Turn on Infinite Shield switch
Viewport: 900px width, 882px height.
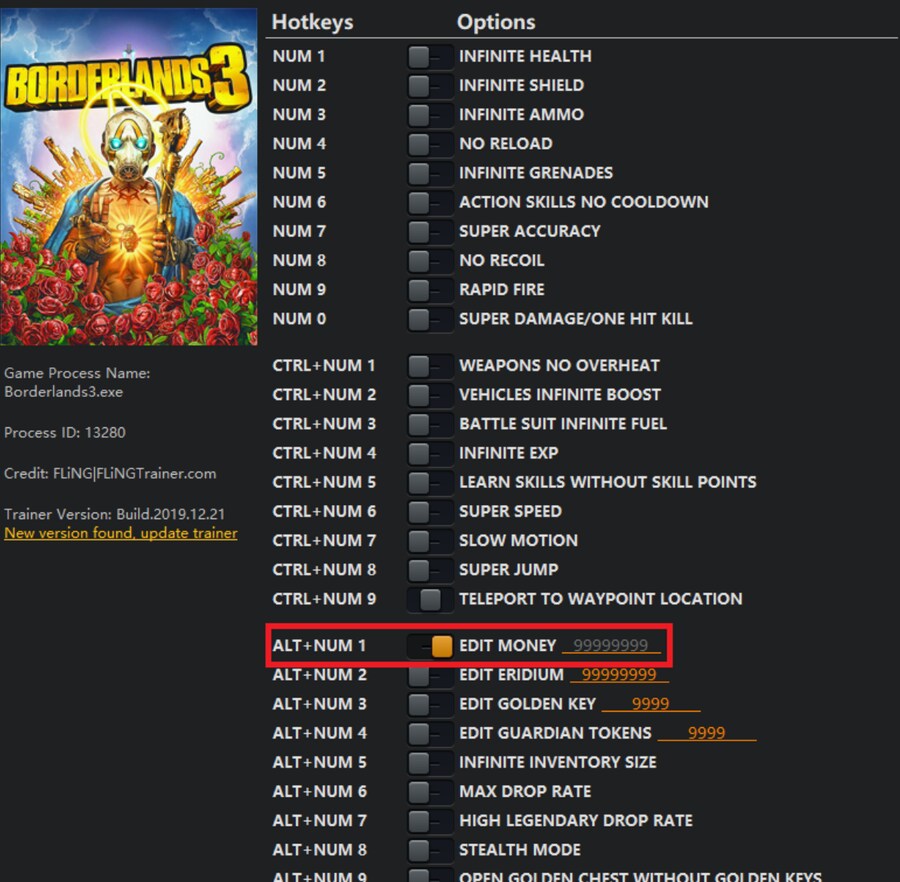[429, 85]
